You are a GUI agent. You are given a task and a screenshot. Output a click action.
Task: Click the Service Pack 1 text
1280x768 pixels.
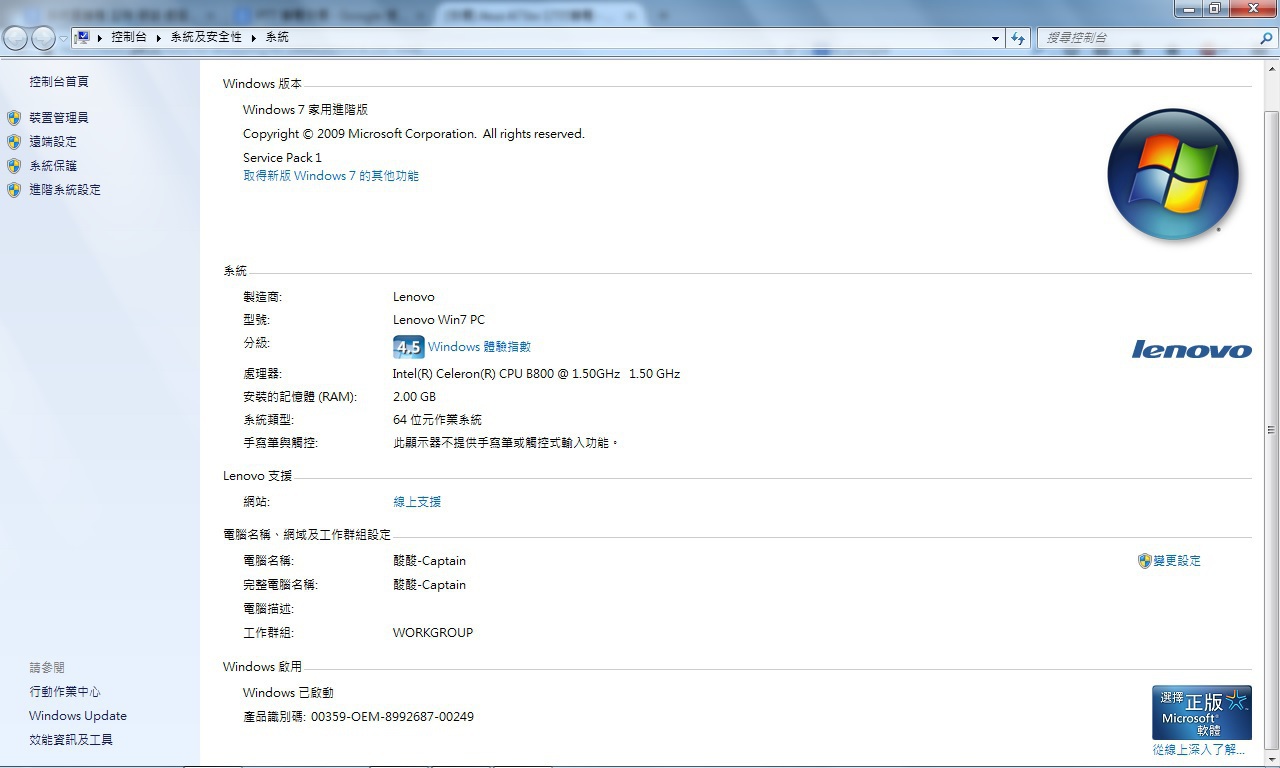282,158
